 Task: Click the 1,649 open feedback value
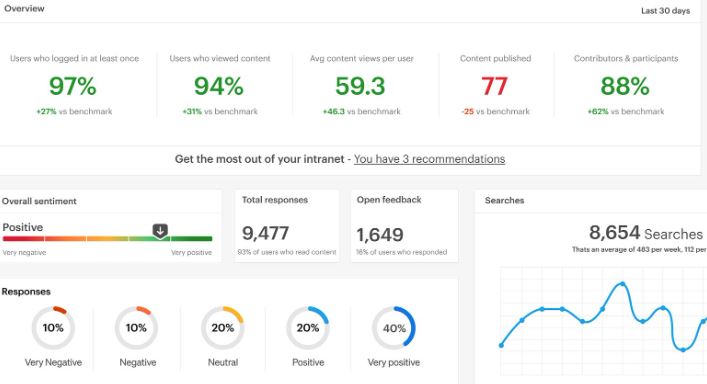(x=380, y=235)
